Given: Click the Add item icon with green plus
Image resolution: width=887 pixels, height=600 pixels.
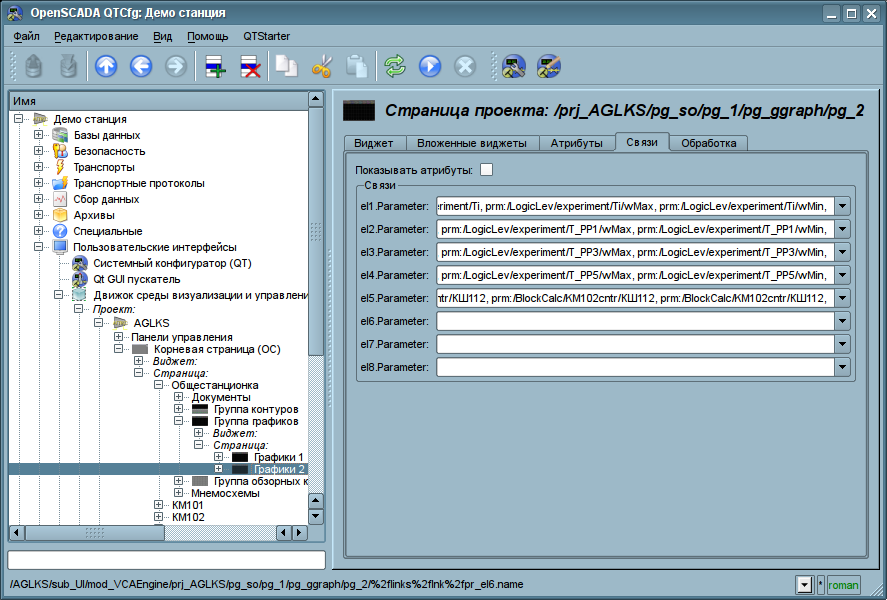Looking at the screenshot, I should (215, 67).
